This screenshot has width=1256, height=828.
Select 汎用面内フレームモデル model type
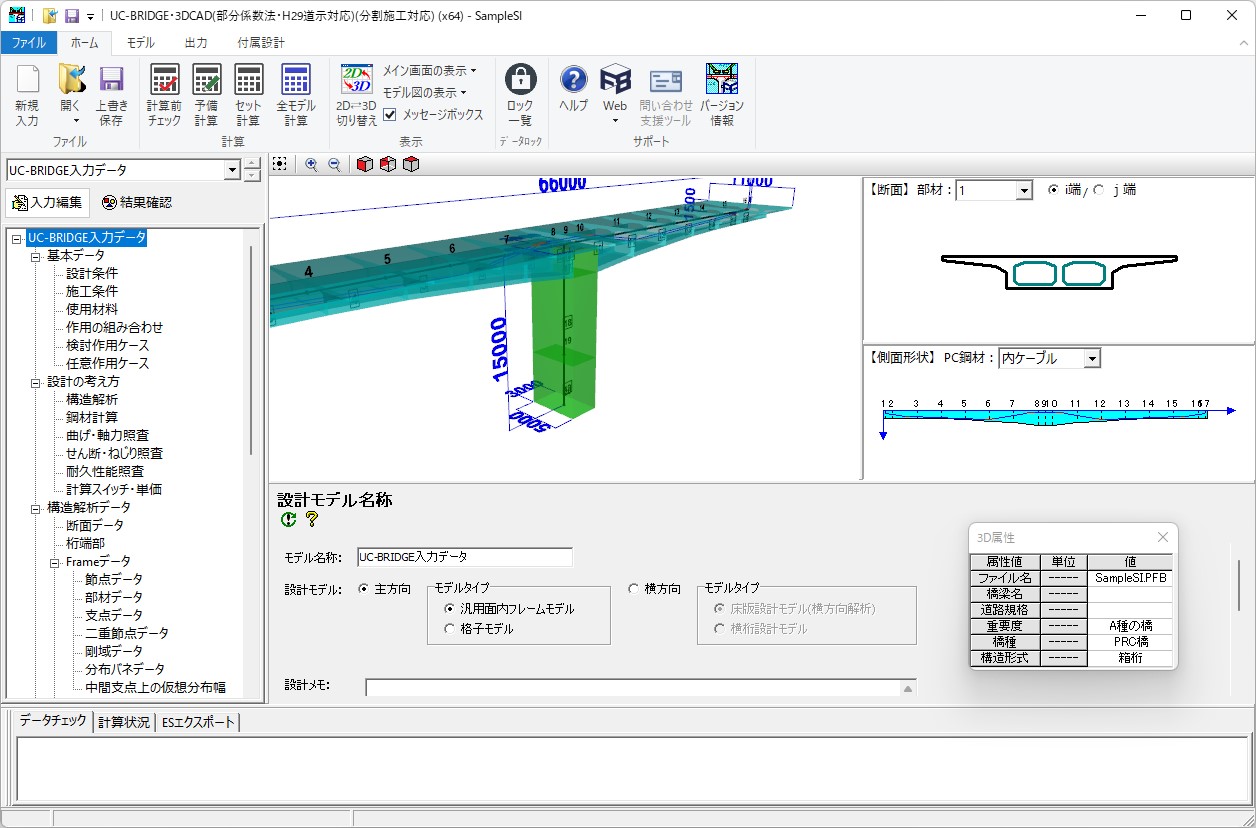(450, 609)
